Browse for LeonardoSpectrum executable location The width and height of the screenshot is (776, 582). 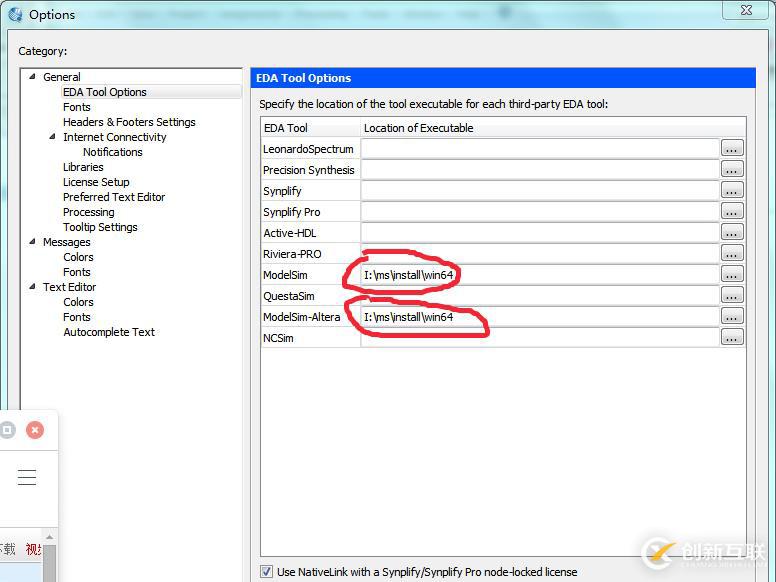click(732, 148)
